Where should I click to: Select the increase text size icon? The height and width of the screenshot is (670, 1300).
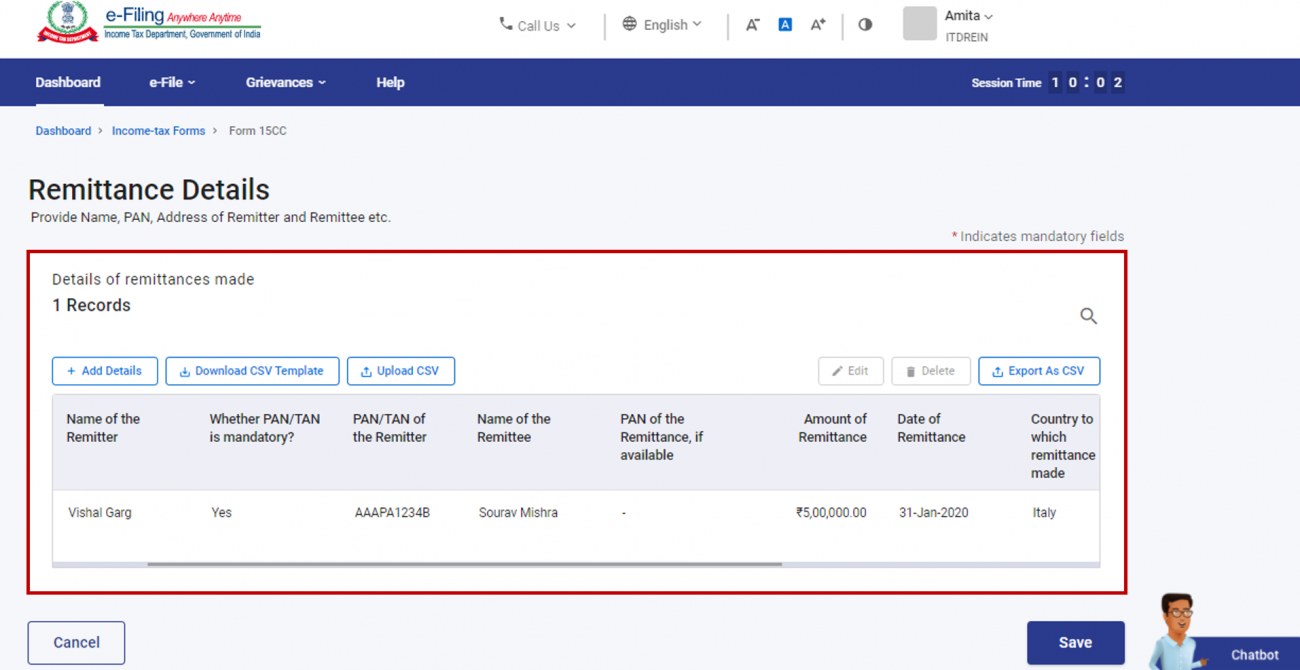(x=818, y=24)
